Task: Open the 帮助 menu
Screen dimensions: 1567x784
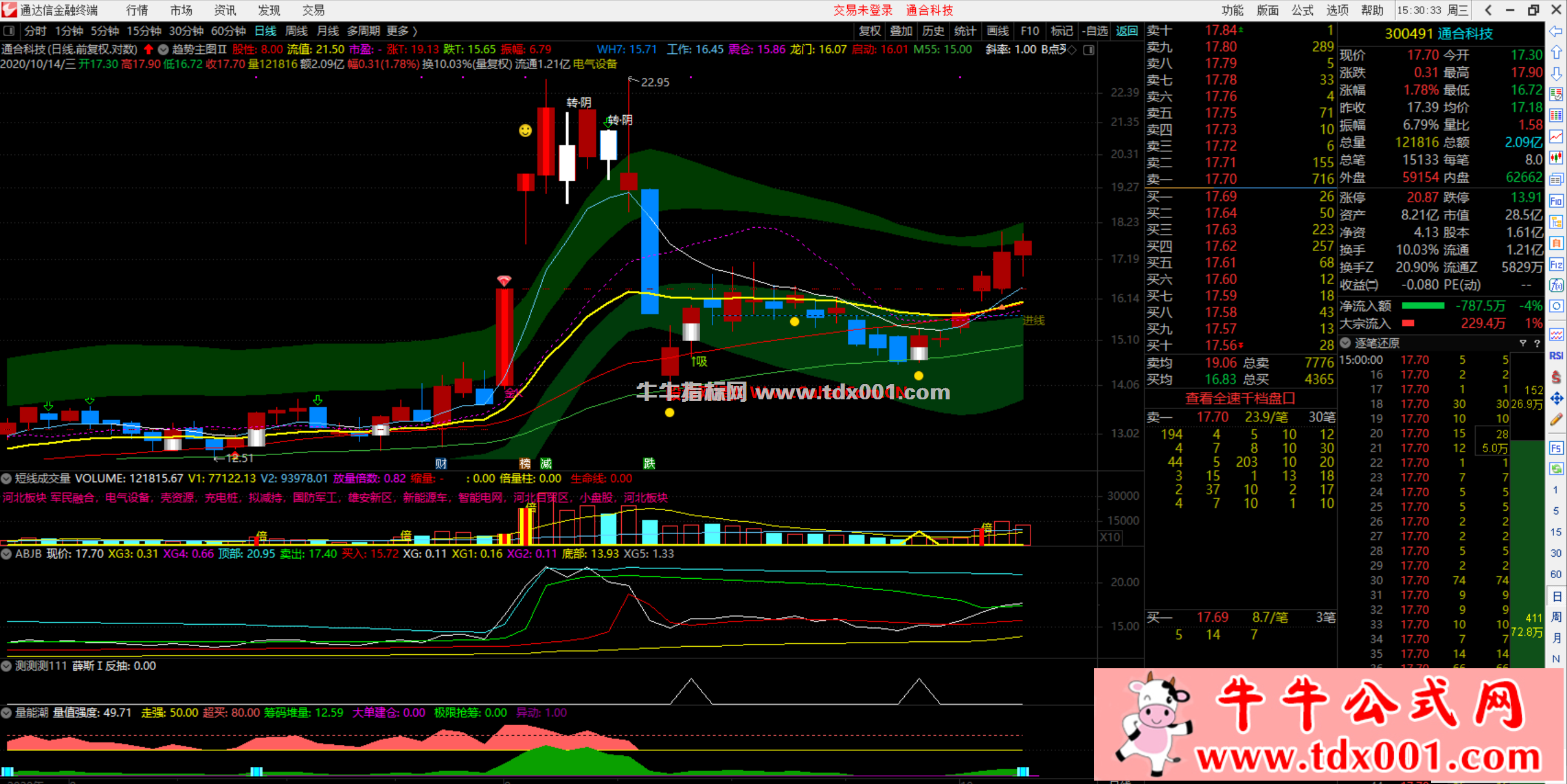Action: (1372, 10)
